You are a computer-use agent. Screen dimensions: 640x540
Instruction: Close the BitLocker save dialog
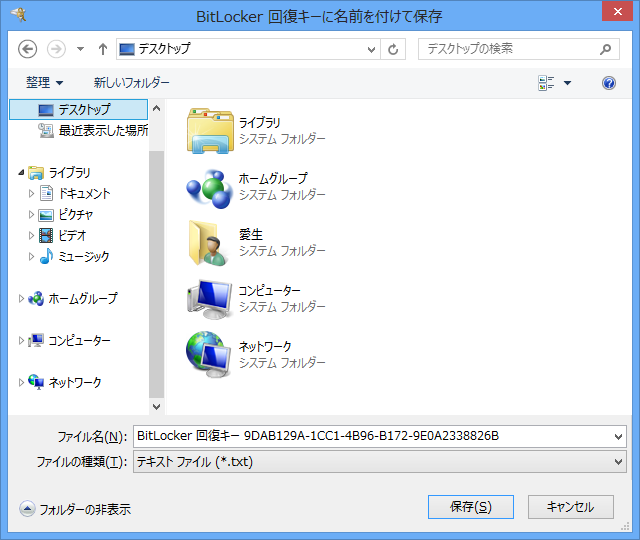(618, 11)
